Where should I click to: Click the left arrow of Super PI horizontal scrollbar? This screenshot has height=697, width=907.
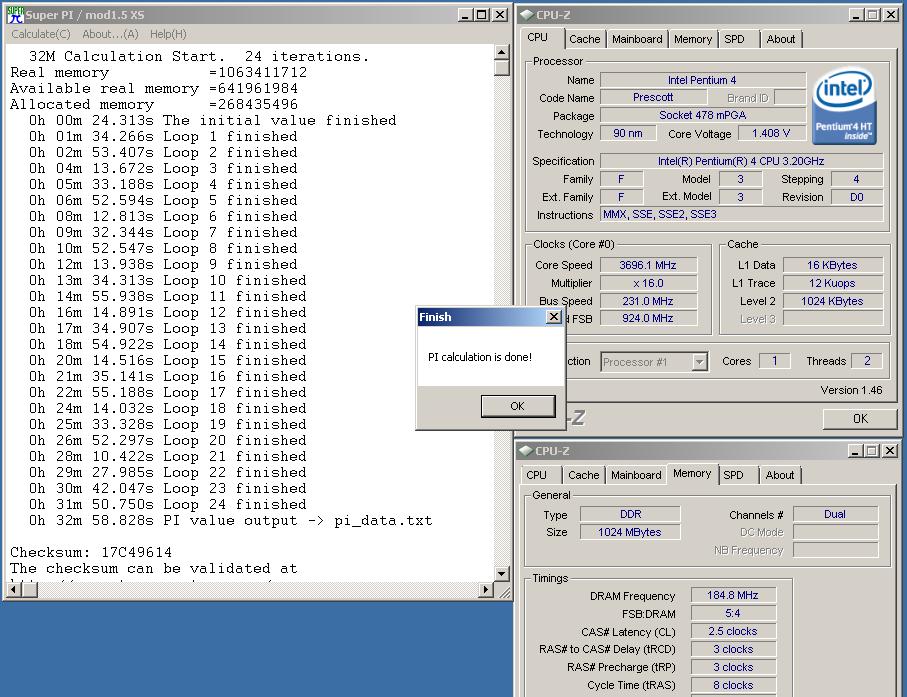pyautogui.click(x=14, y=589)
